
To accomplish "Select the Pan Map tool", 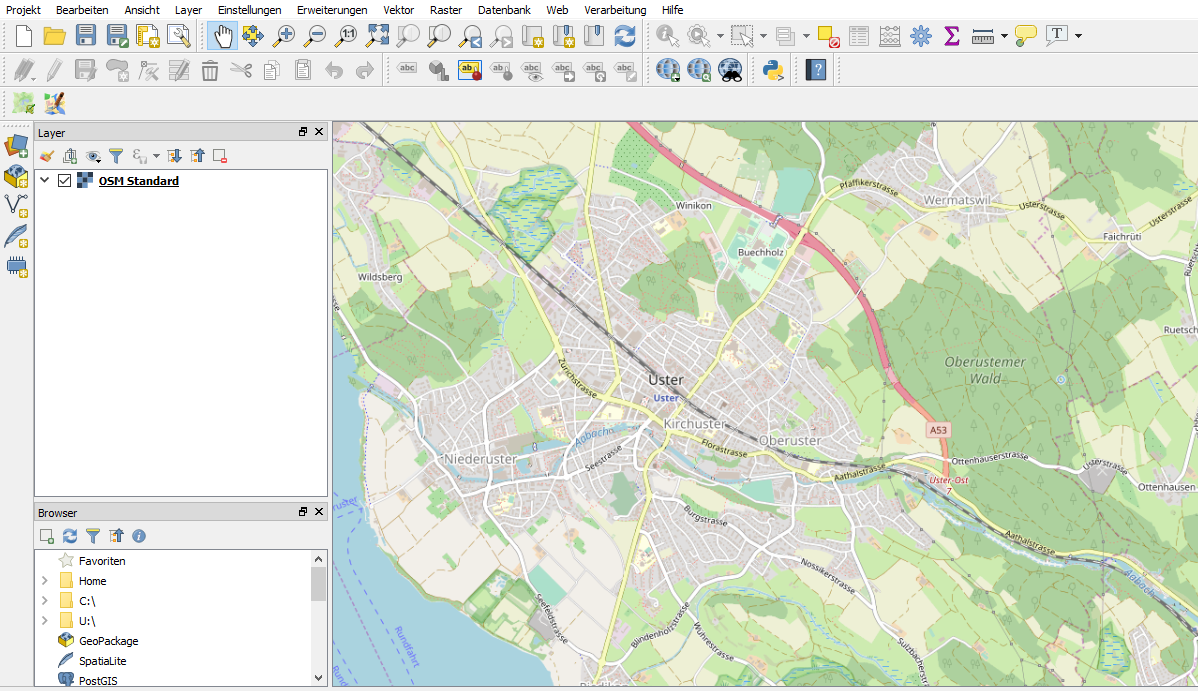I will pos(223,35).
